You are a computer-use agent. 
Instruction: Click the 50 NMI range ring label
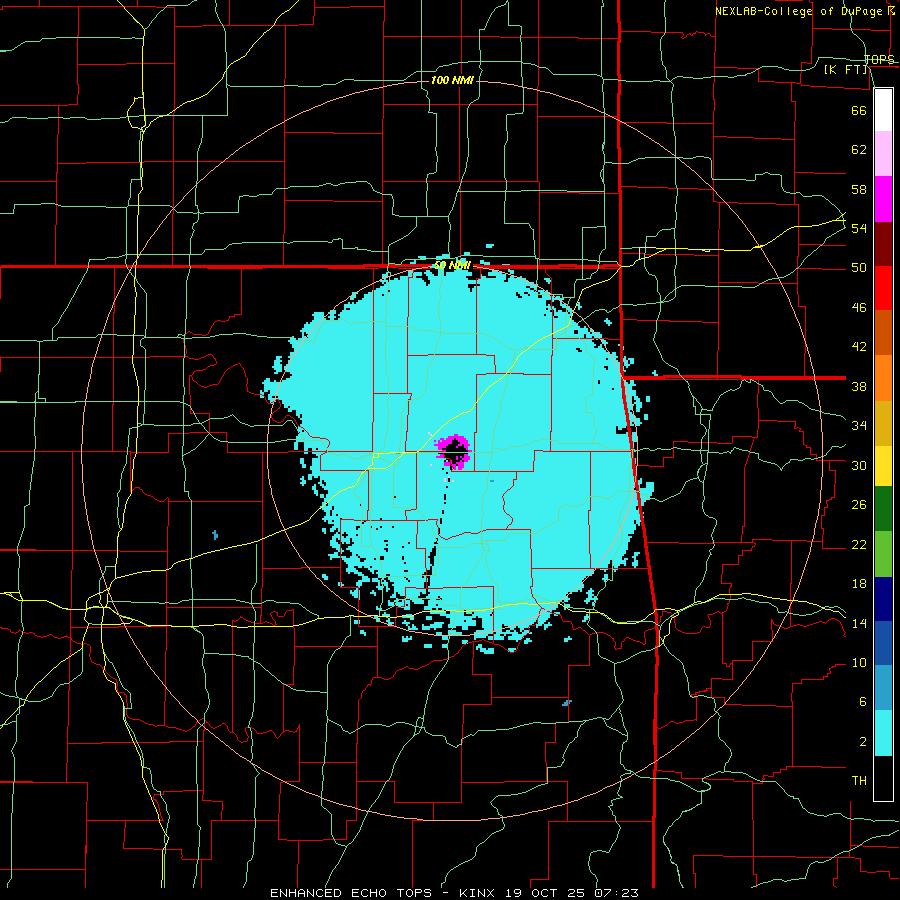(452, 265)
